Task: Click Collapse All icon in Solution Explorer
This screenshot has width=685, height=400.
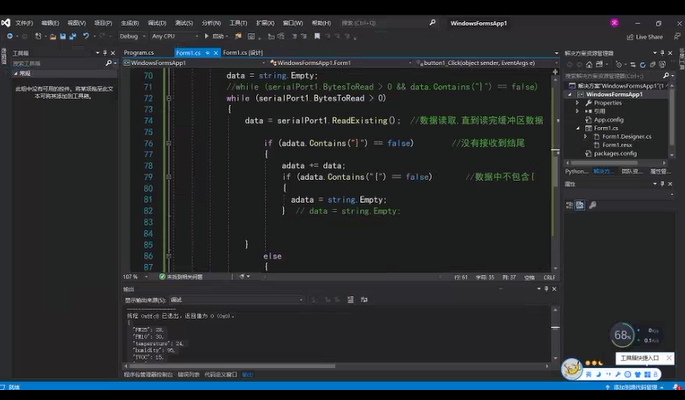Action: click(x=652, y=65)
